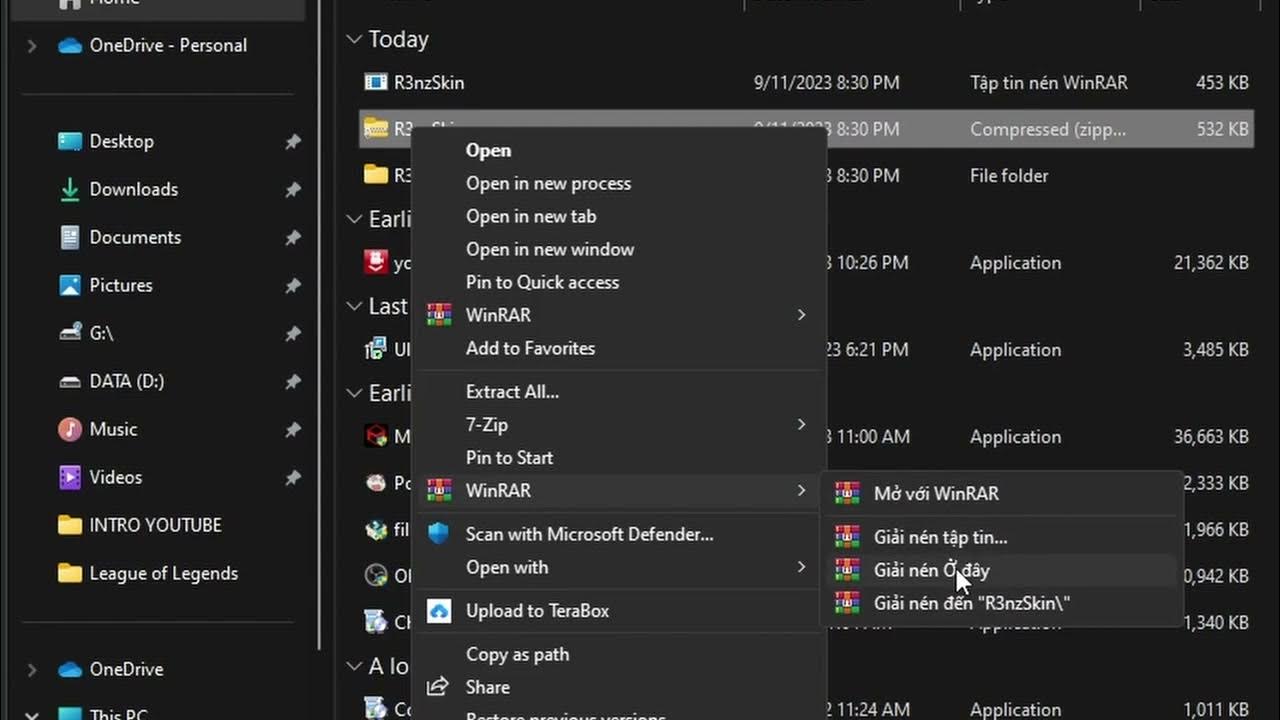Choose Copy as path menu entry

[x=517, y=654]
